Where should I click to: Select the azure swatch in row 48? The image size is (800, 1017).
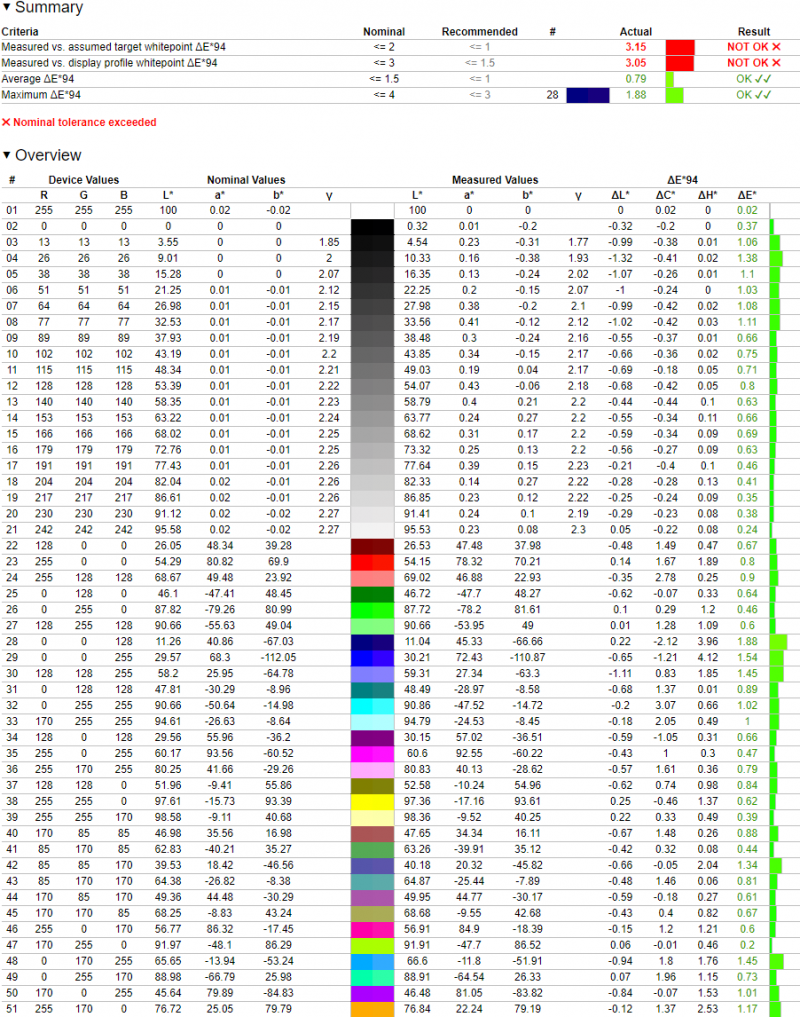[372, 961]
